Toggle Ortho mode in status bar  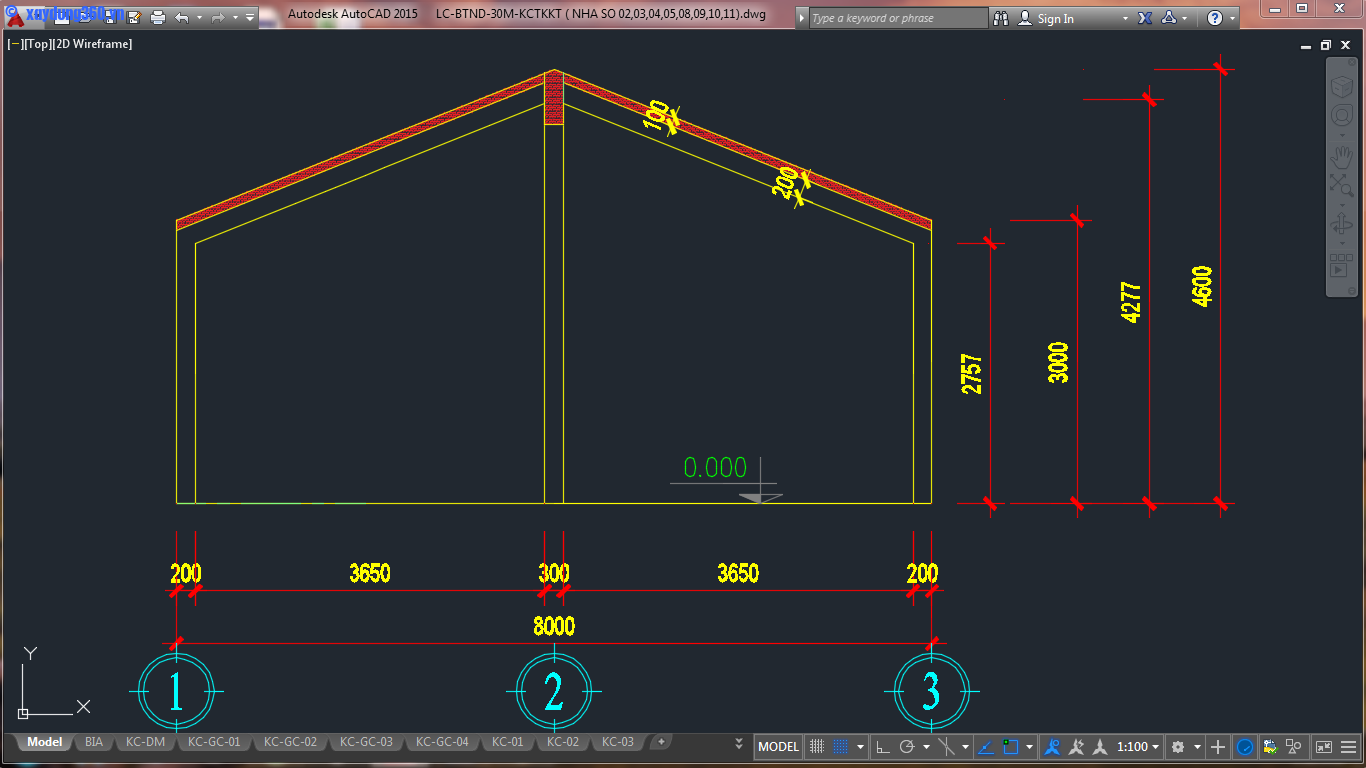click(882, 747)
